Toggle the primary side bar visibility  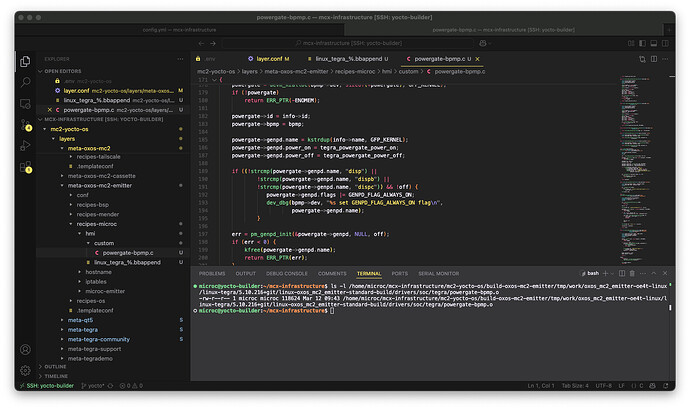tap(642, 43)
